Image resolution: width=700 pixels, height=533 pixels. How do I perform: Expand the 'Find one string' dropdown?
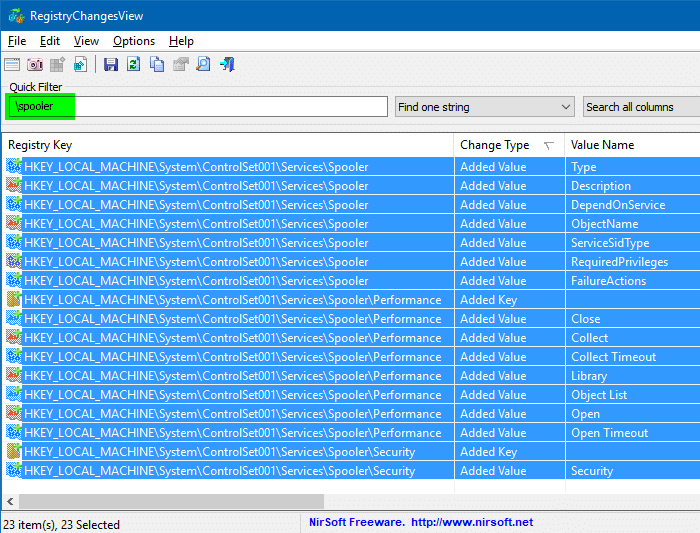pyautogui.click(x=484, y=107)
